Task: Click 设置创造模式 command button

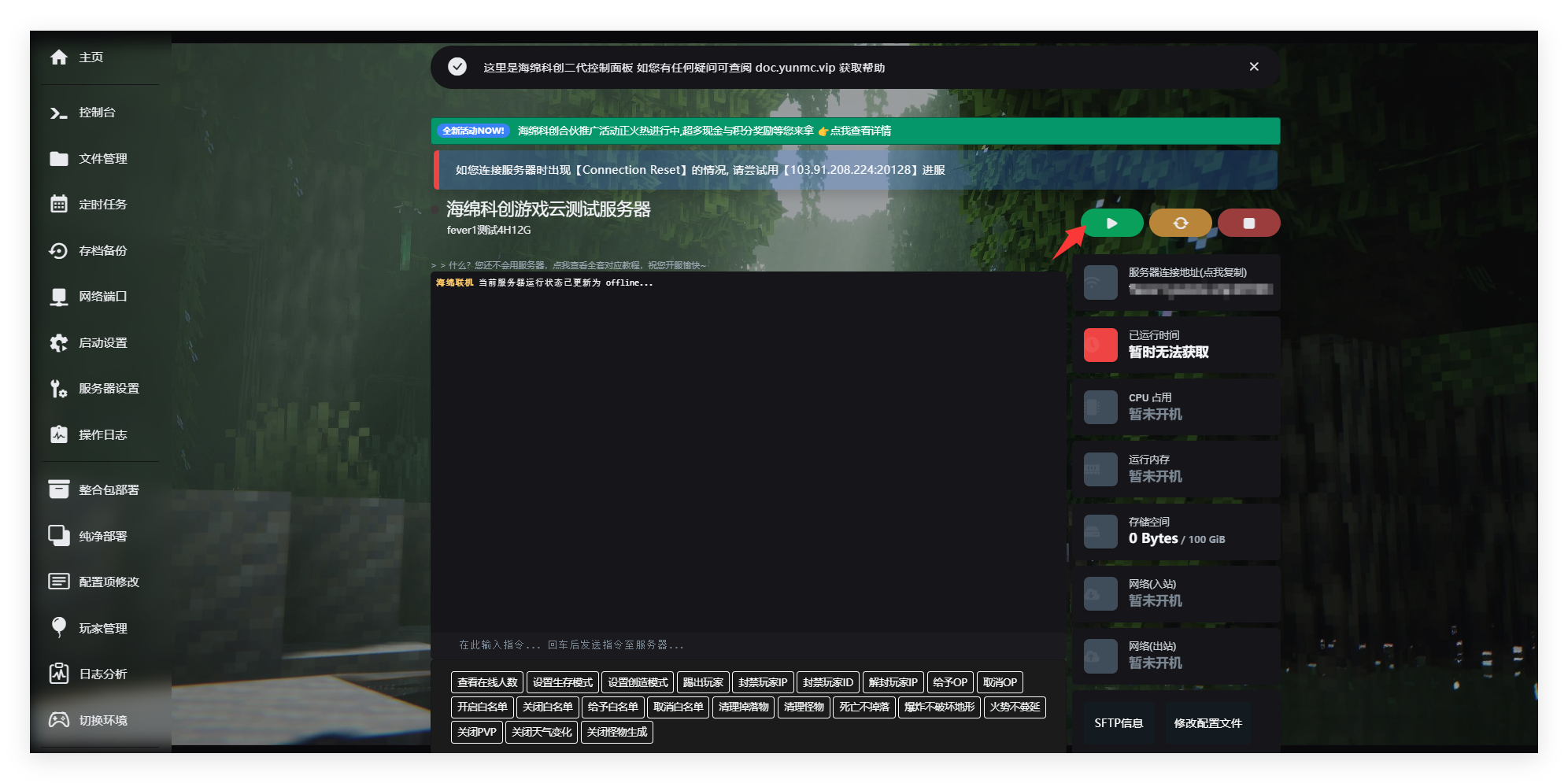Action: coord(638,682)
